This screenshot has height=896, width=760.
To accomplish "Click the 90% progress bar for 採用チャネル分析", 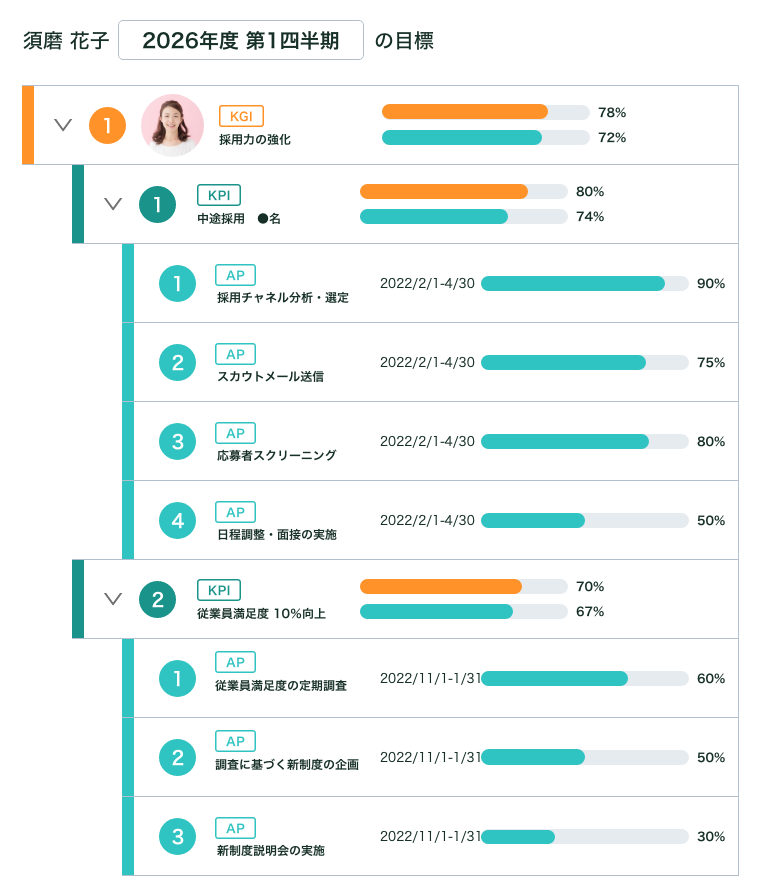I will pyautogui.click(x=584, y=284).
